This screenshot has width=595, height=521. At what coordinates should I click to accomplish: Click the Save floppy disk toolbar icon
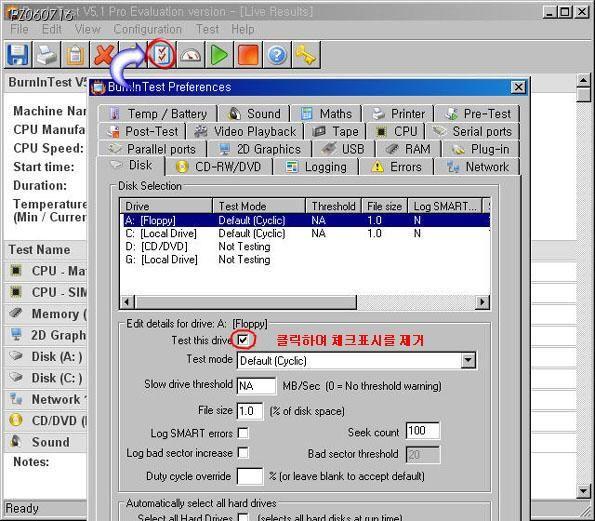18,55
